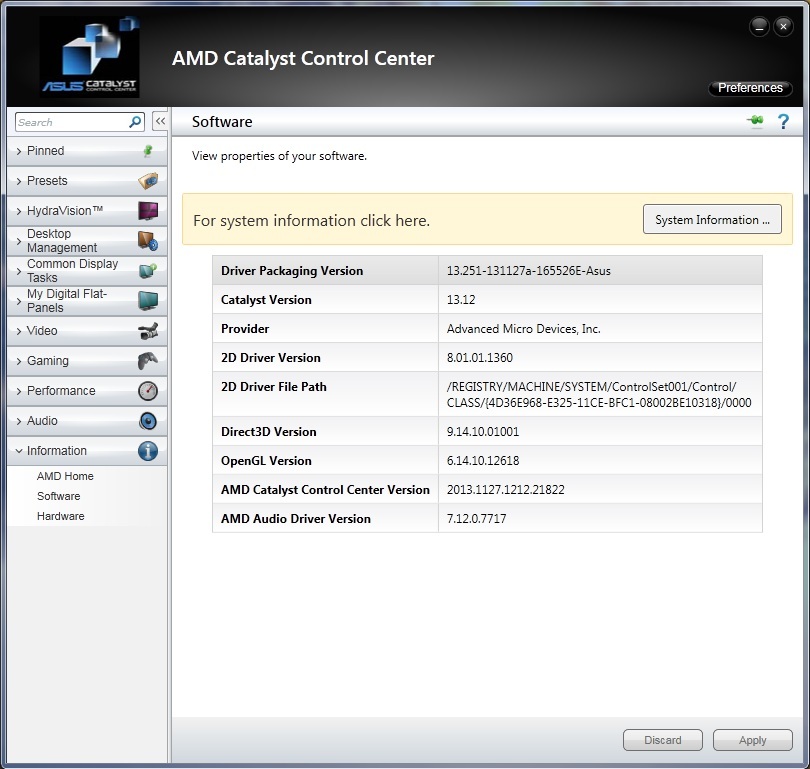The width and height of the screenshot is (810, 769).
Task: Expand the Desktop Management section
Action: tap(87, 241)
